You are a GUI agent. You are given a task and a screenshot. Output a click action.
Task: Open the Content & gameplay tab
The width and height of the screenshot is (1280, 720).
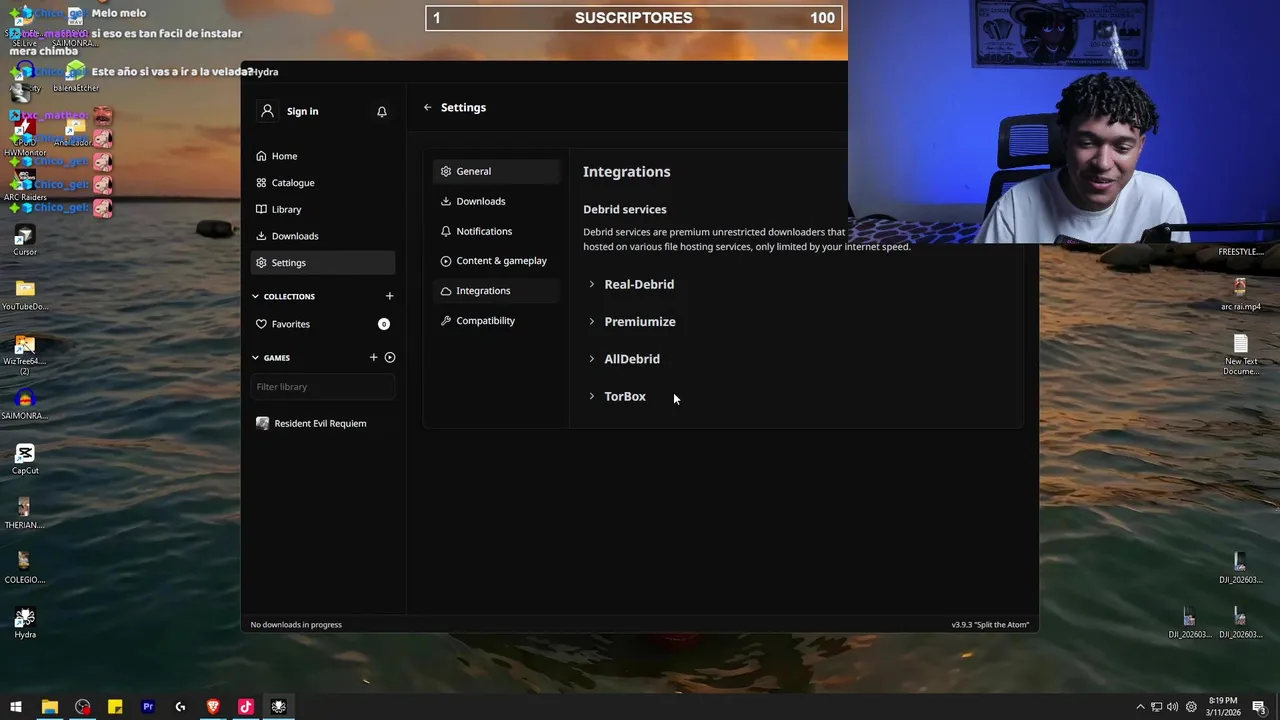point(496,261)
